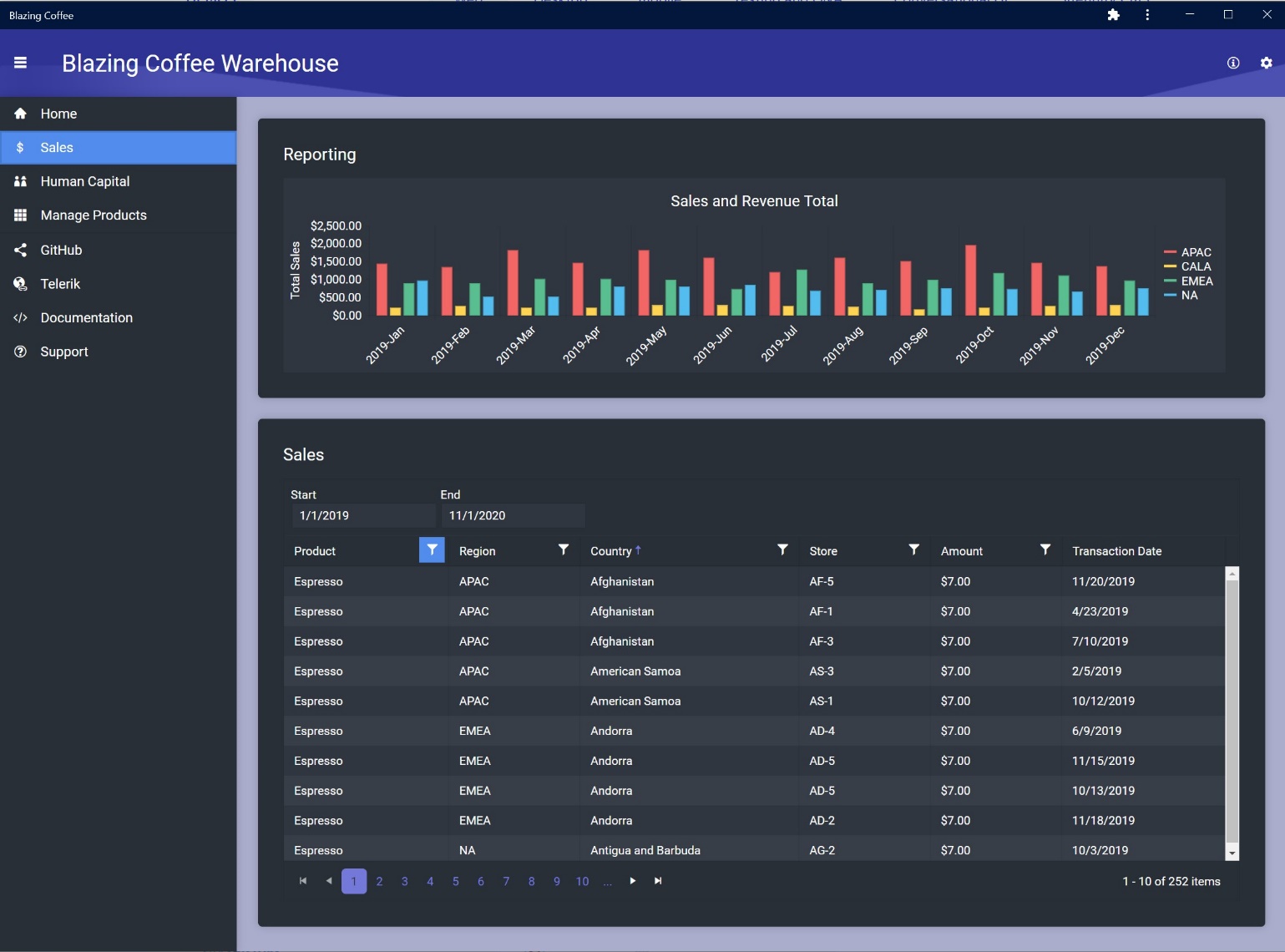Click the ellipsis more pages button
Viewport: 1285px width, 952px height.
[607, 881]
